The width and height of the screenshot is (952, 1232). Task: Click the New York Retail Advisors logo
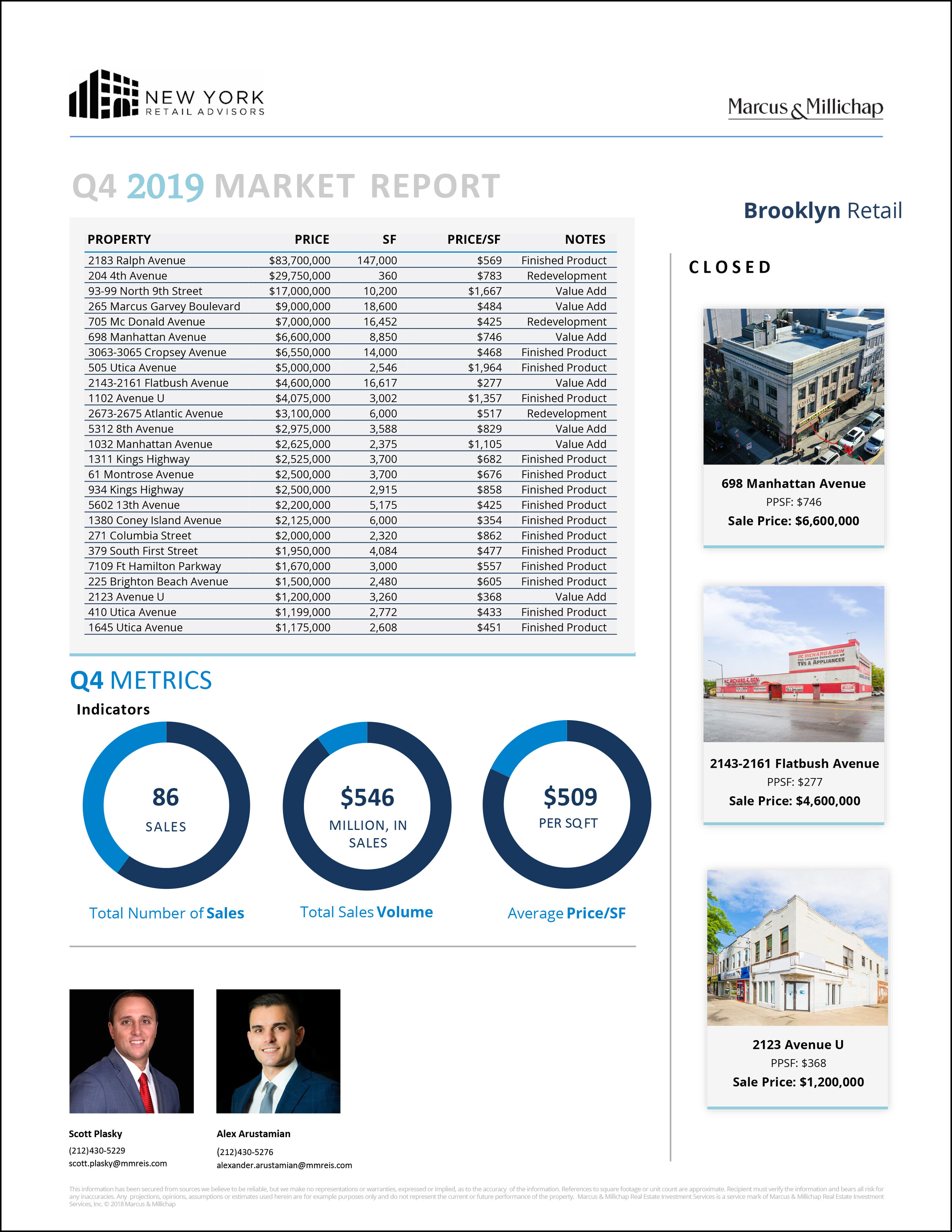click(166, 94)
